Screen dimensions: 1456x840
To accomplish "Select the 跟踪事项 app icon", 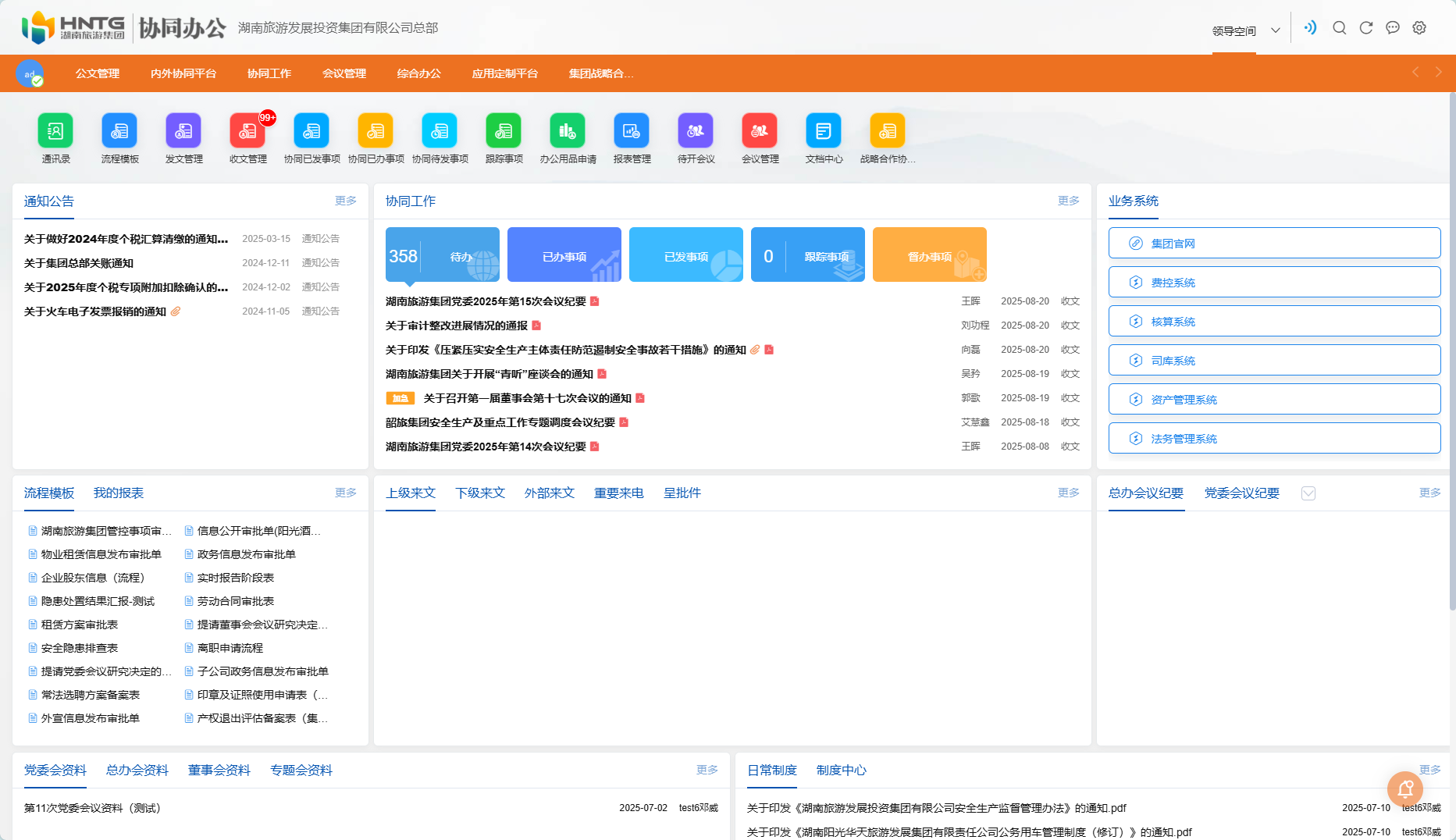I will click(504, 131).
